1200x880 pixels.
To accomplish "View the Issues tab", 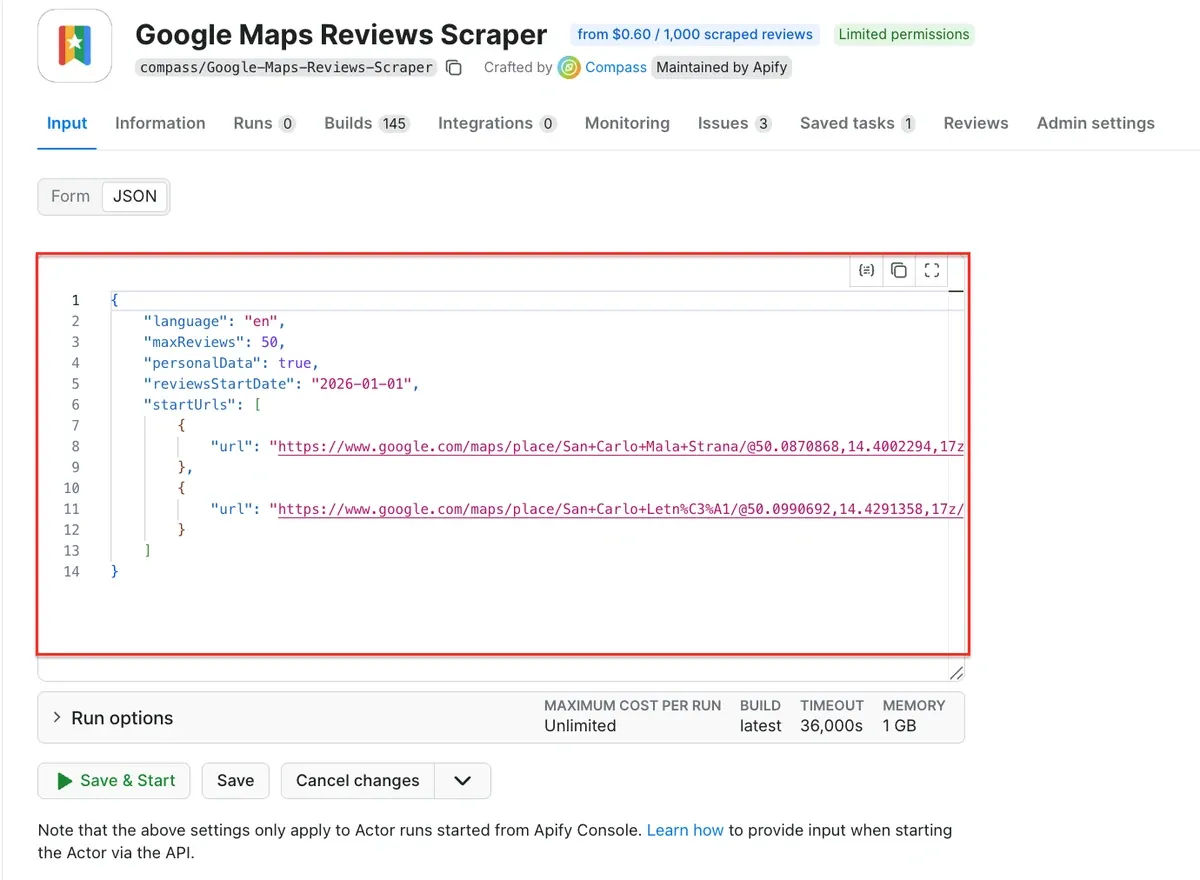I will pos(735,123).
